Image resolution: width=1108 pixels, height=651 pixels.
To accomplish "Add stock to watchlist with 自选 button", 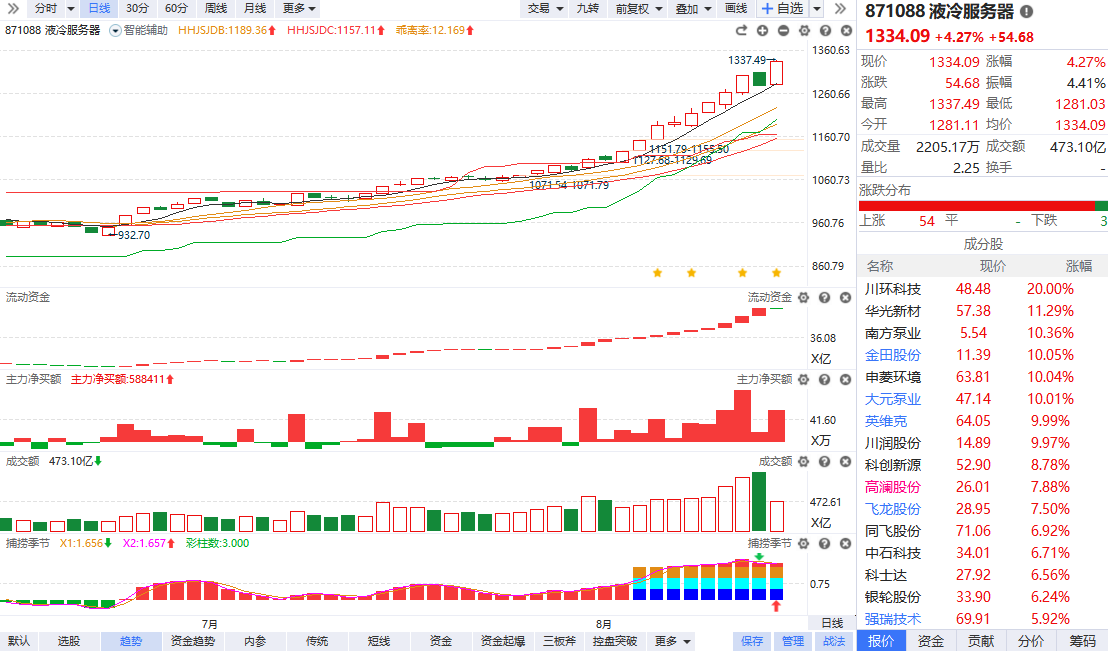I will tap(782, 8).
